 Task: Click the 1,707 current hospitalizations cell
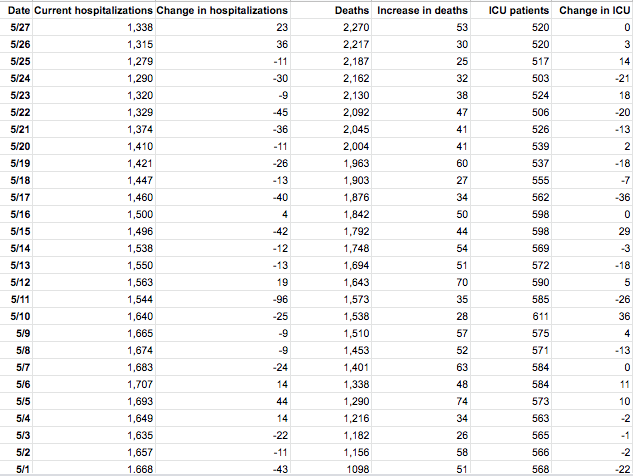tap(141, 384)
